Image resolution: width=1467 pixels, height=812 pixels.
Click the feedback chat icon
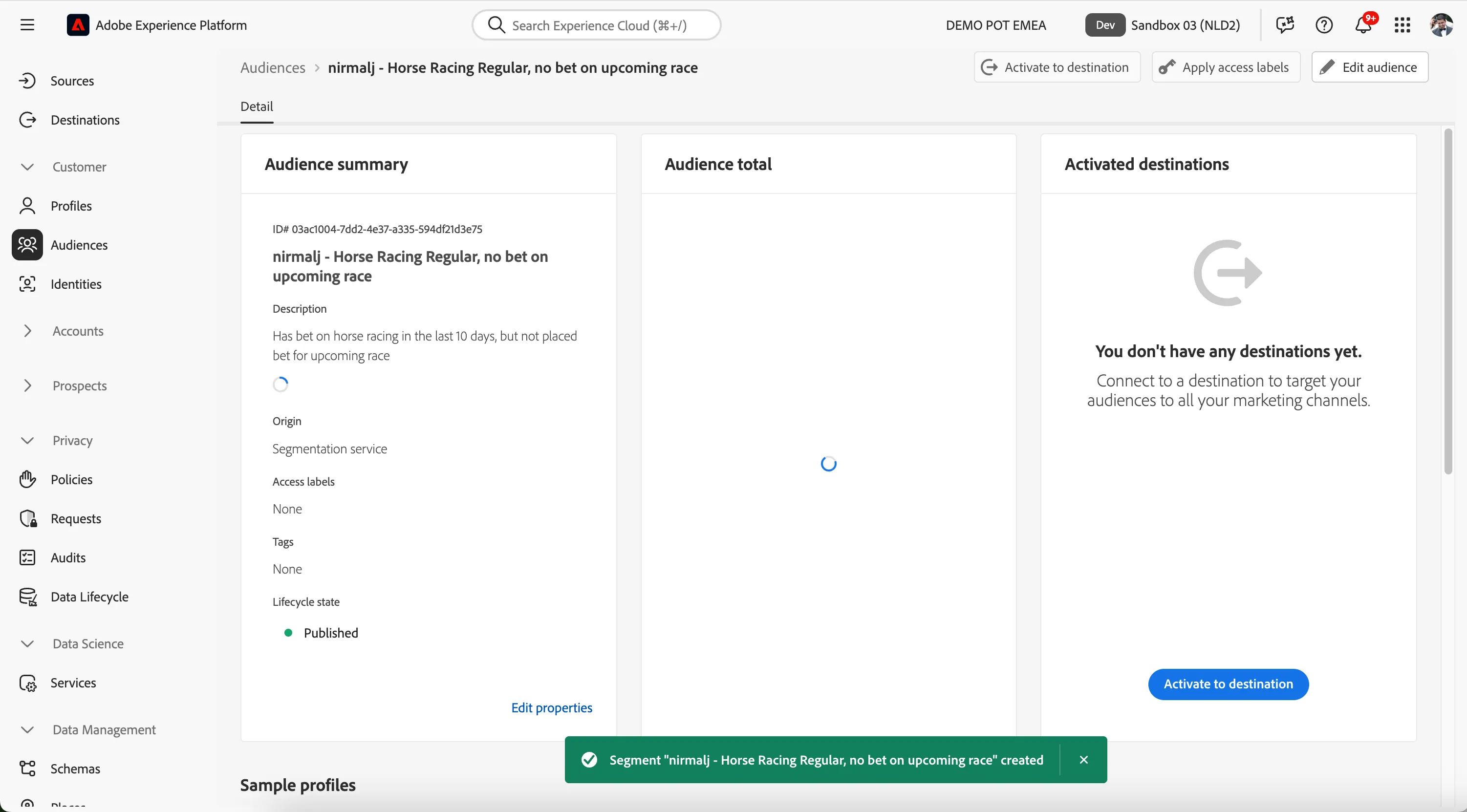[1285, 25]
